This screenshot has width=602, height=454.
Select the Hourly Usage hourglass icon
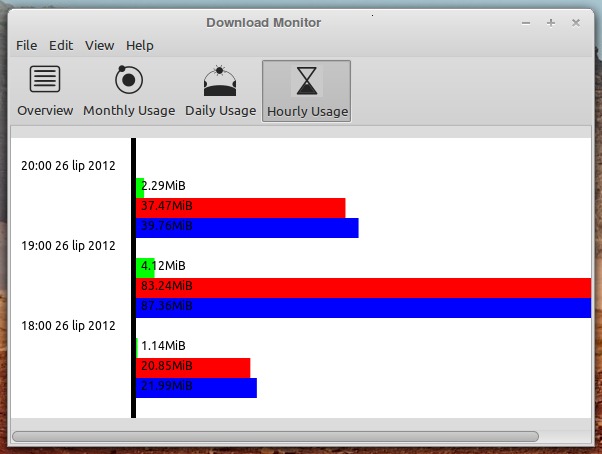(x=307, y=81)
